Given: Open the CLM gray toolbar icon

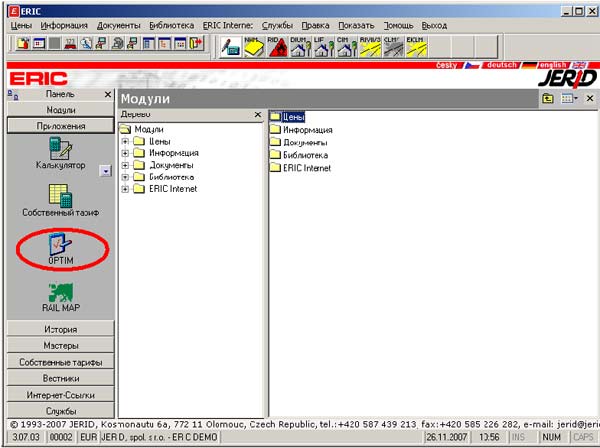Looking at the screenshot, I should coord(393,47).
